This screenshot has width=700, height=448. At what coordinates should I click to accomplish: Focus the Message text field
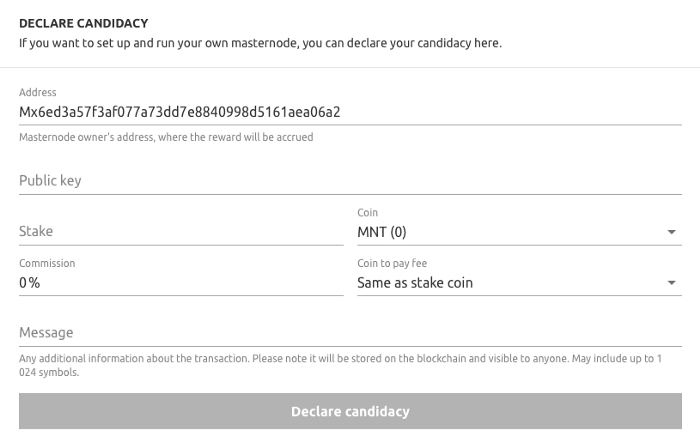pos(350,332)
